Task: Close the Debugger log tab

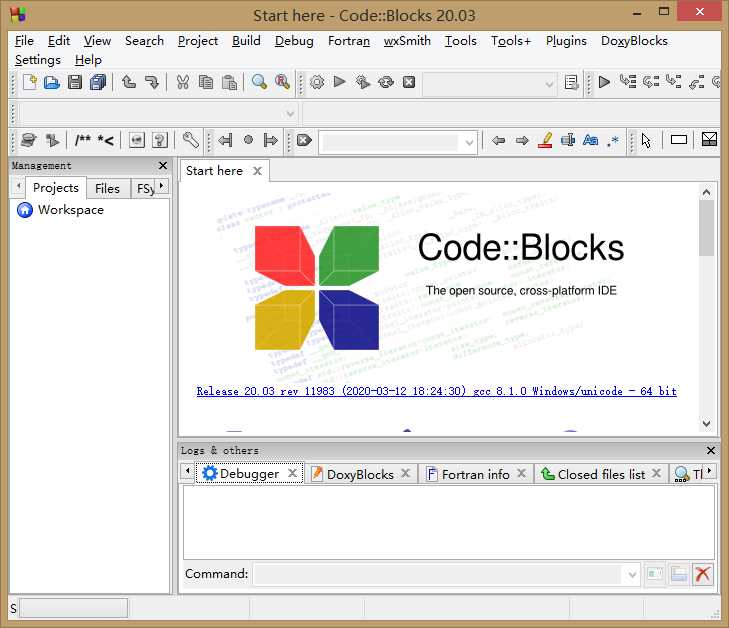Action: pos(292,473)
